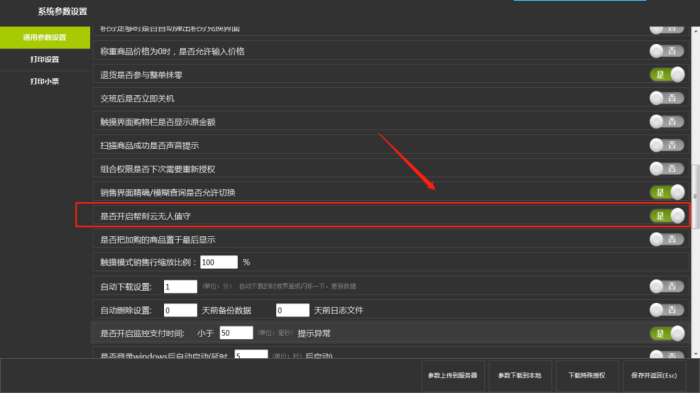Disable 退货是否参与整单抹零 switch
This screenshot has height=393, width=700.
click(667, 75)
